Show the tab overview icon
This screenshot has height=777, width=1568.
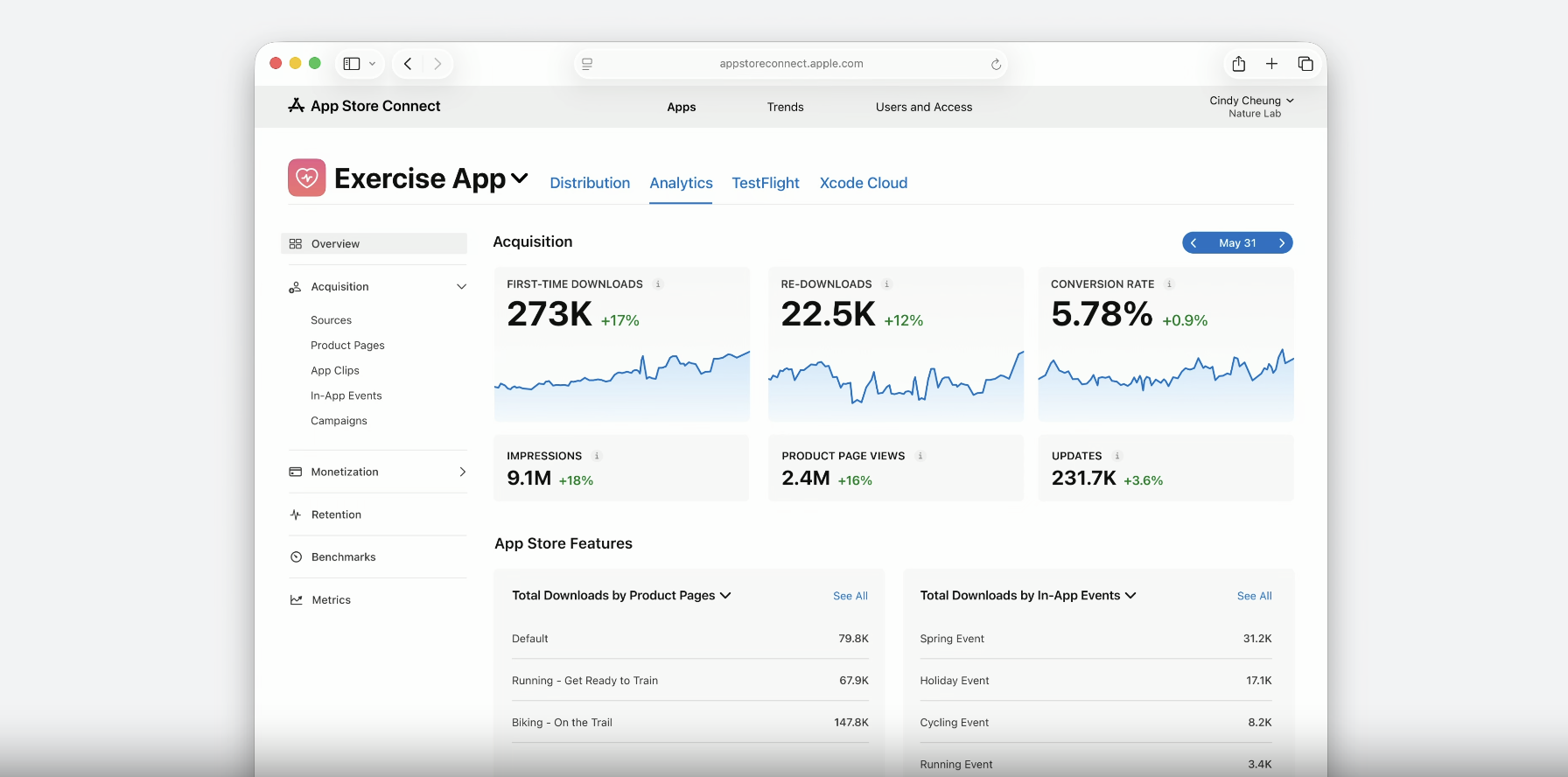pyautogui.click(x=1305, y=64)
